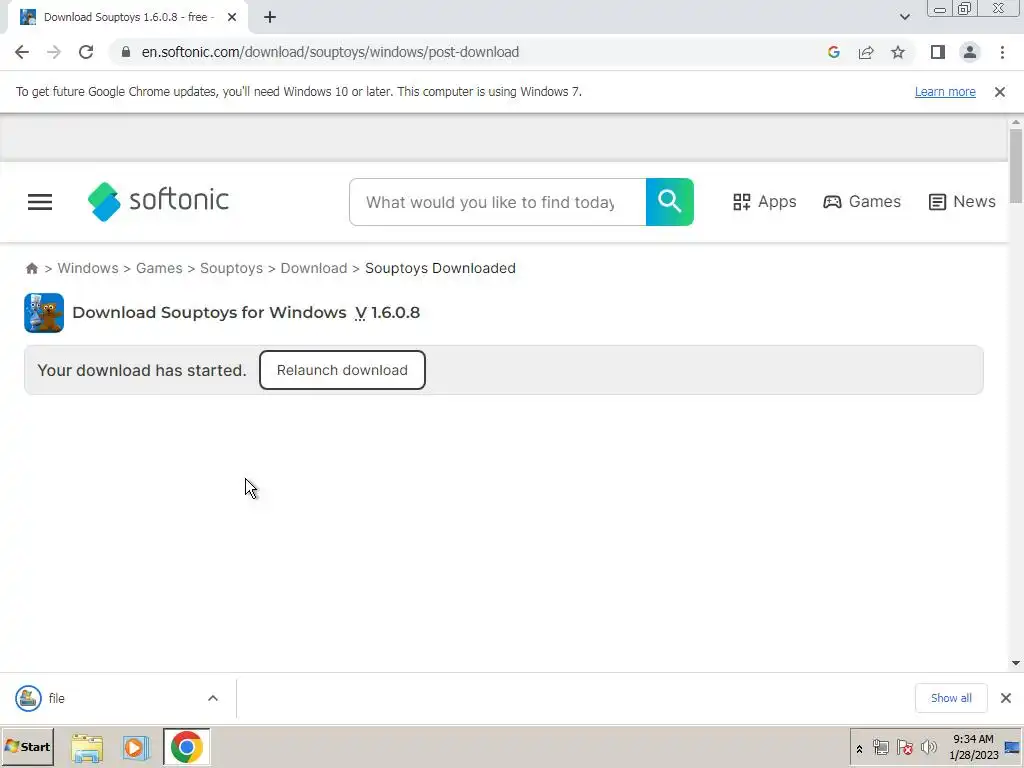Screen dimensions: 1024x768
Task: Click the Relaunch download button
Action: (x=342, y=370)
